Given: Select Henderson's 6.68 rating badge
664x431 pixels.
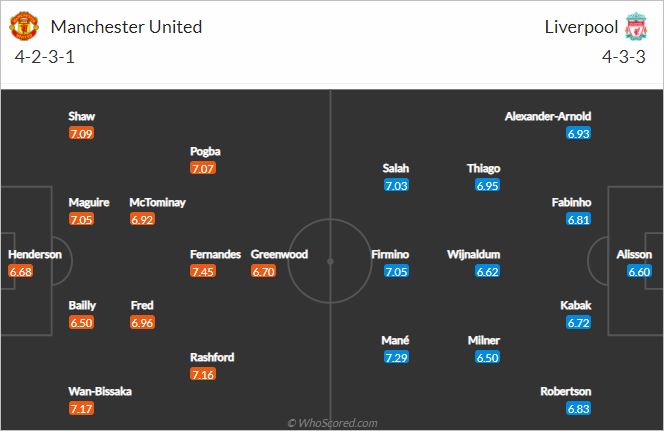Looking at the screenshot, I should coord(20,271).
